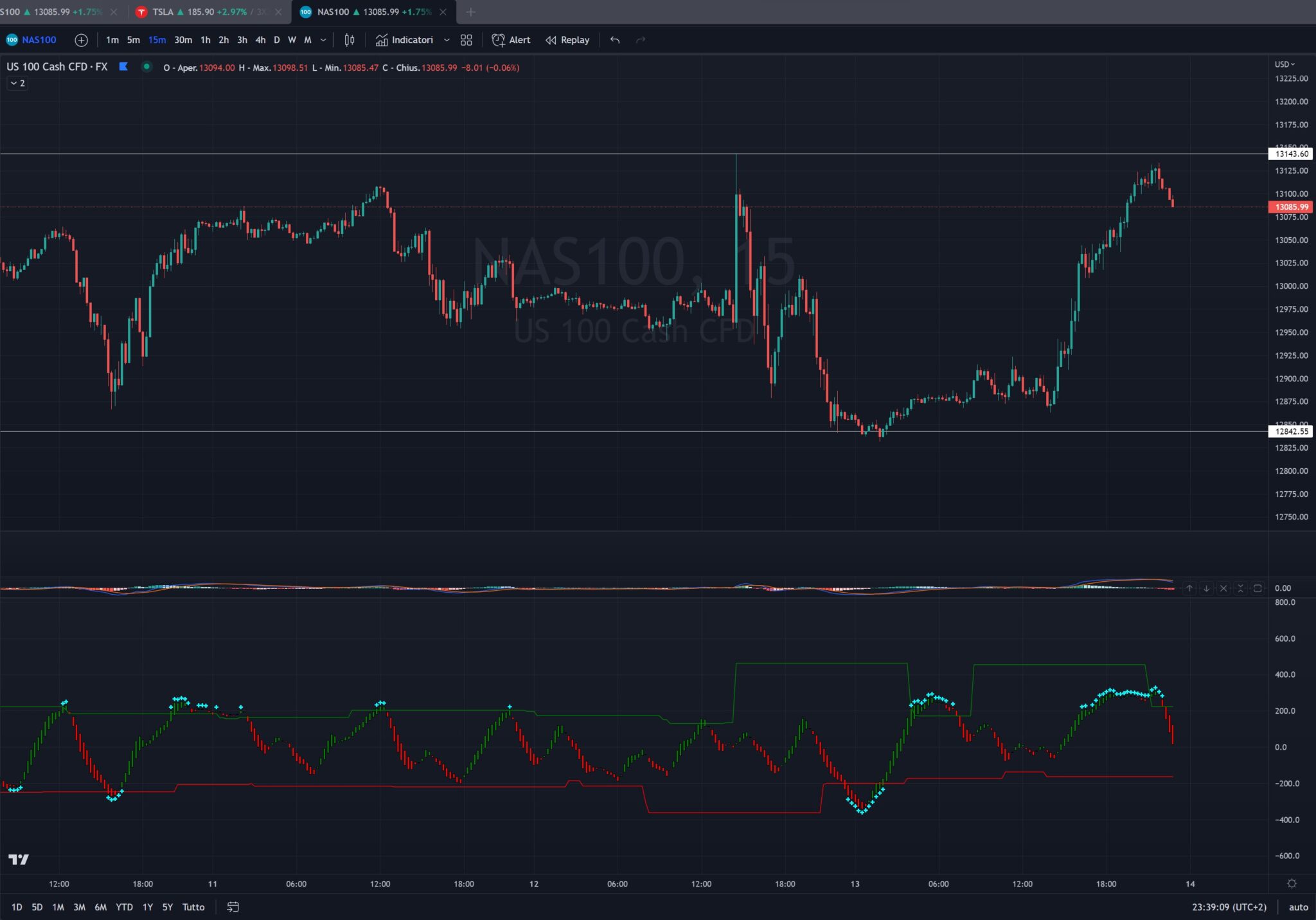Switch to the 5m timeframe

133,40
